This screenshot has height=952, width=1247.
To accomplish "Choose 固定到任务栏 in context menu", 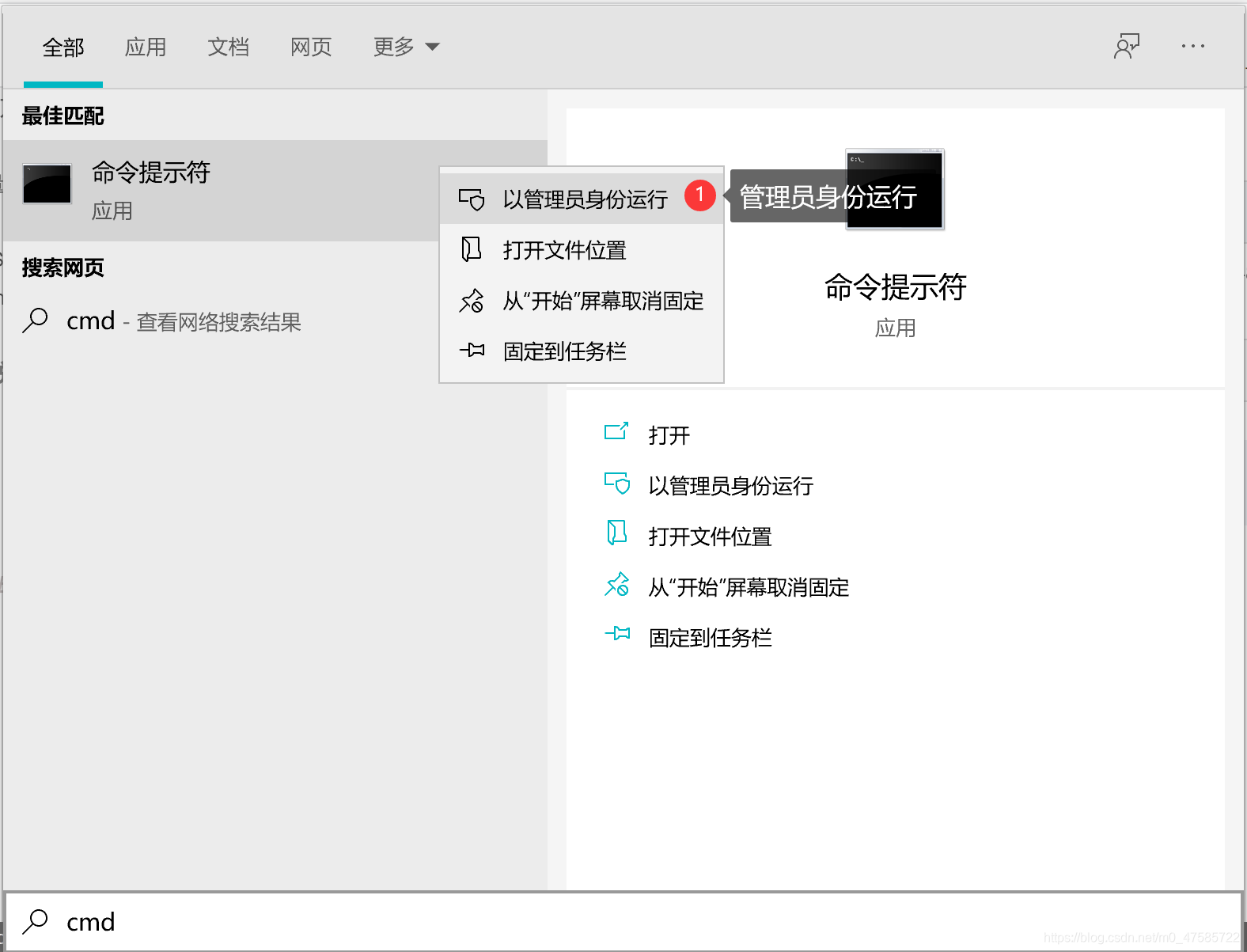I will (x=582, y=351).
